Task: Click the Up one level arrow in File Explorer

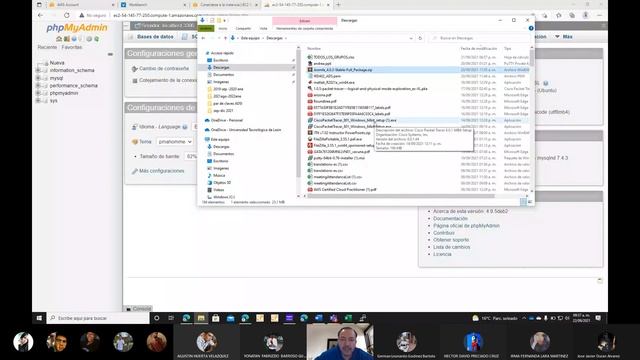Action: [225, 38]
